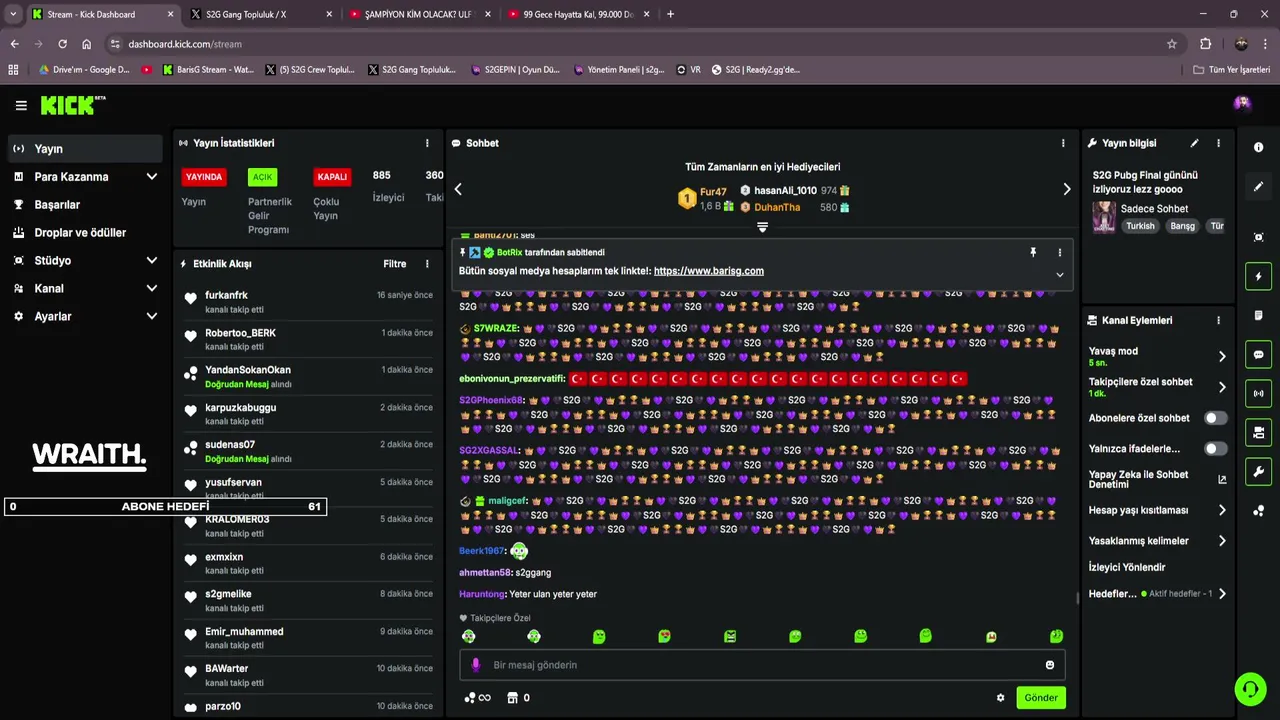Open the pinned message three-dot menu

click(1060, 253)
